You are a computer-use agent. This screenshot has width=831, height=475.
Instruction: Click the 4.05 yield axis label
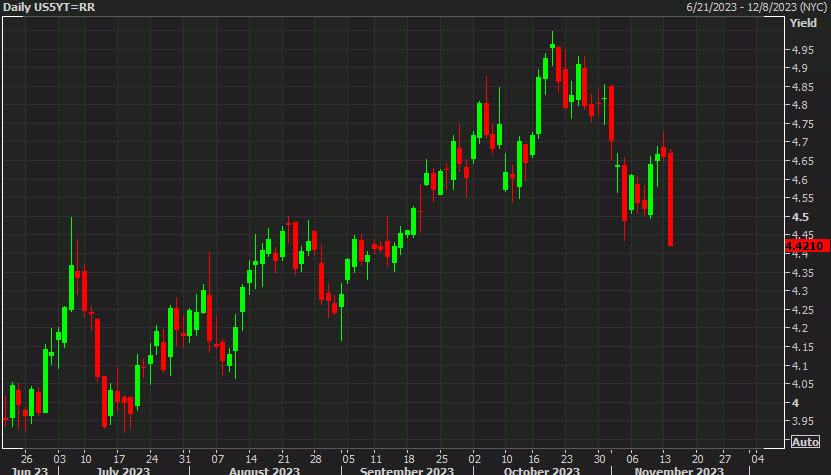[803, 384]
